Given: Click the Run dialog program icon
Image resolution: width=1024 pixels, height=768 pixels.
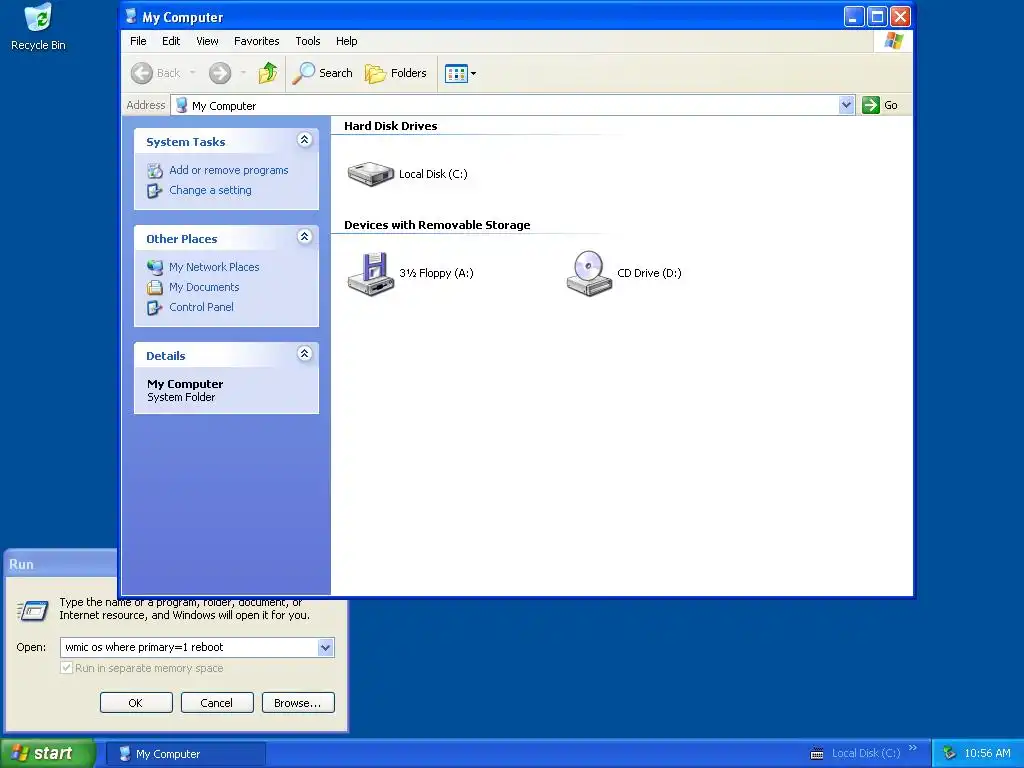Looking at the screenshot, I should pos(32,611).
